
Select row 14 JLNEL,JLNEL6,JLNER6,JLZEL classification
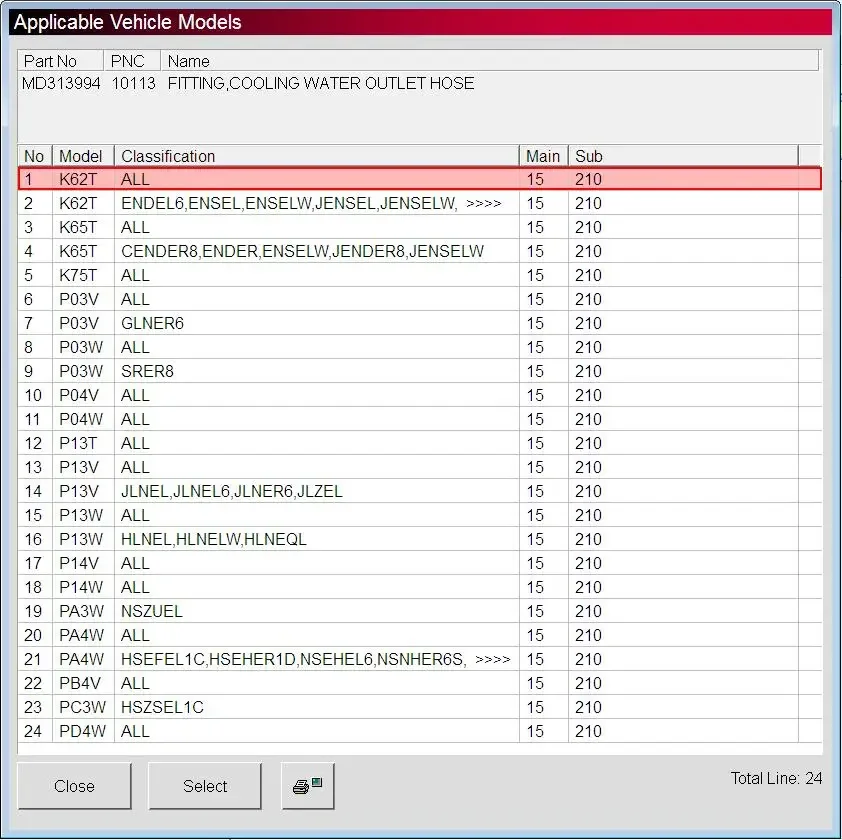point(231,491)
